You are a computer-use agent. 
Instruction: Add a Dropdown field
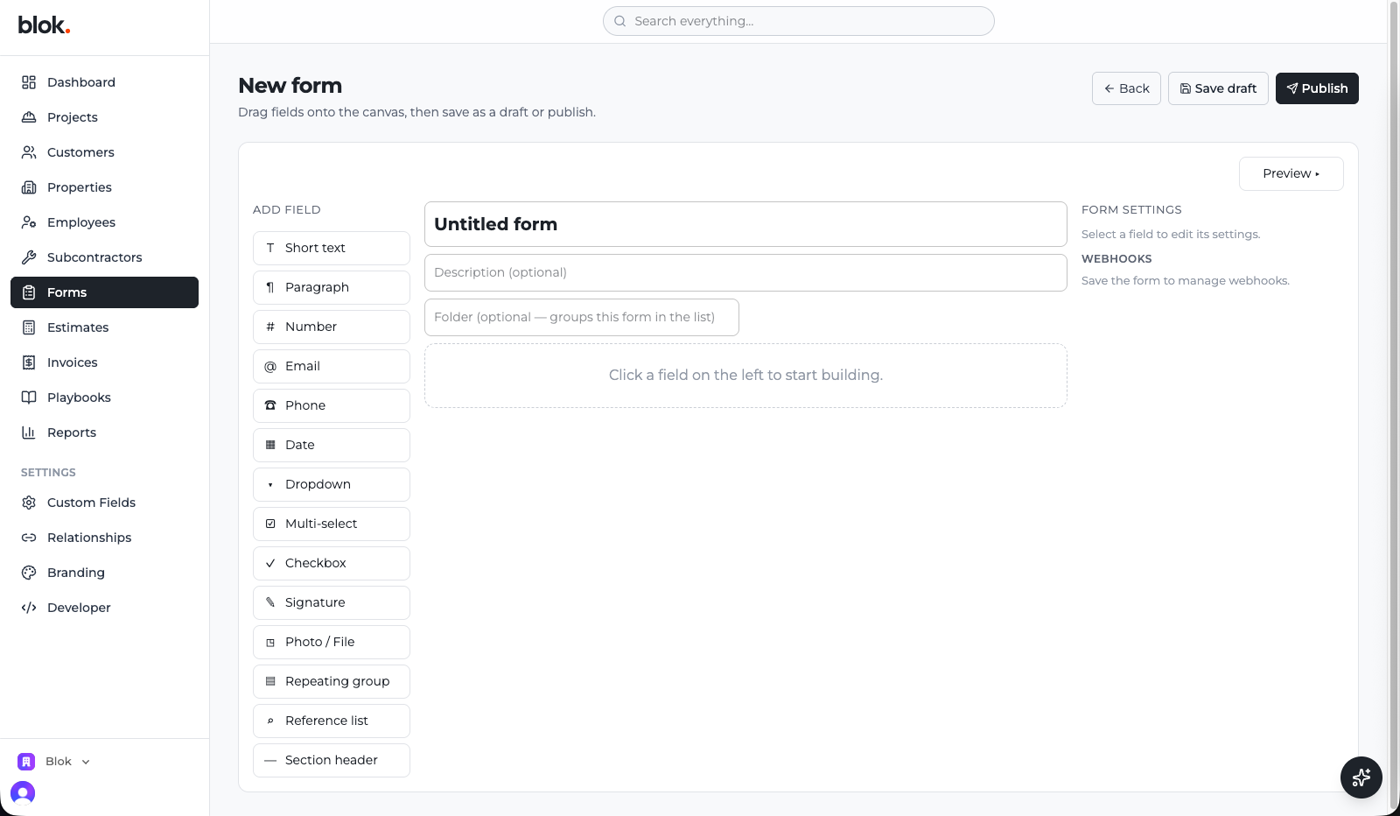331,484
